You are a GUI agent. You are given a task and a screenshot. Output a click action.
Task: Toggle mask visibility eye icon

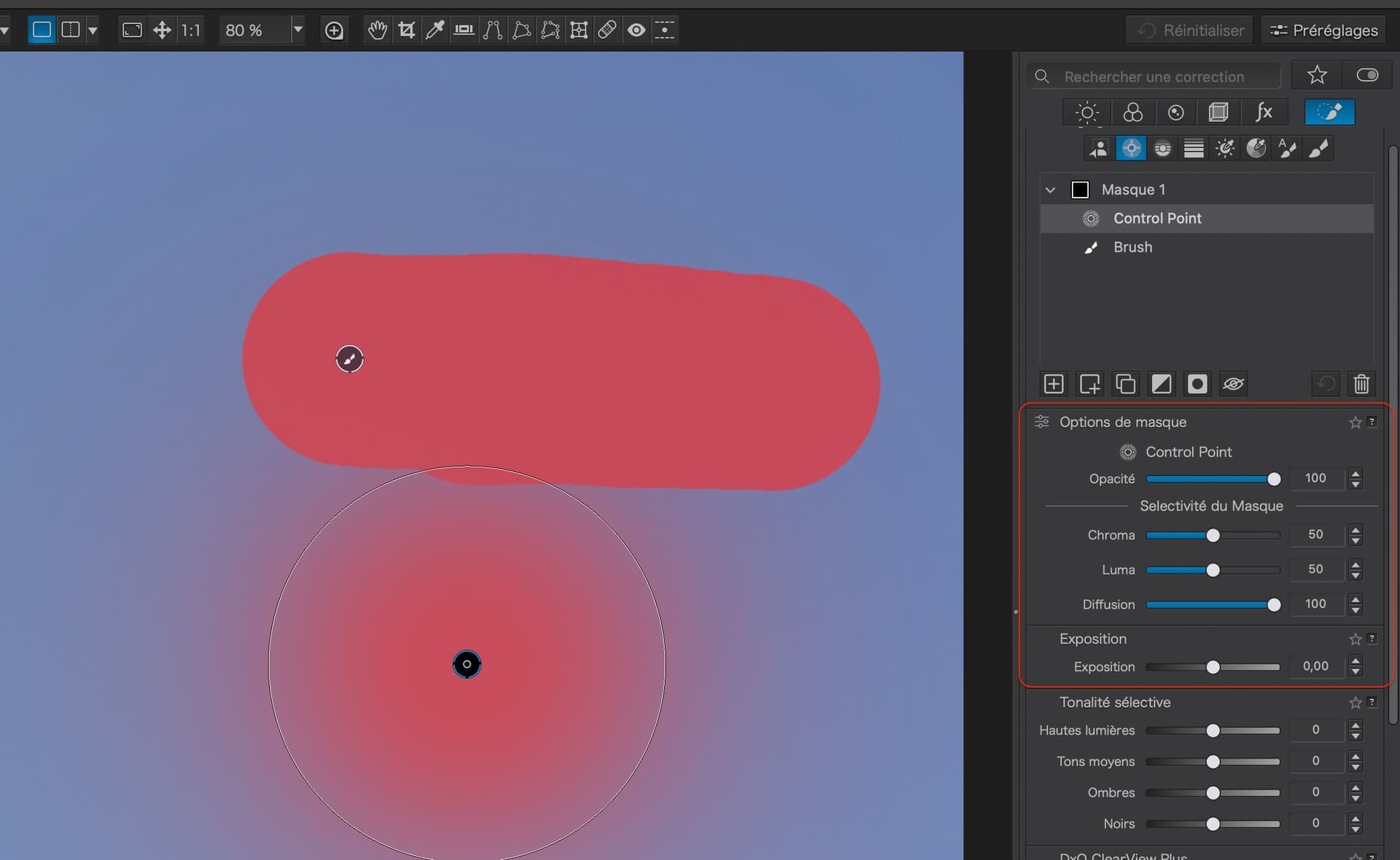(x=1233, y=384)
